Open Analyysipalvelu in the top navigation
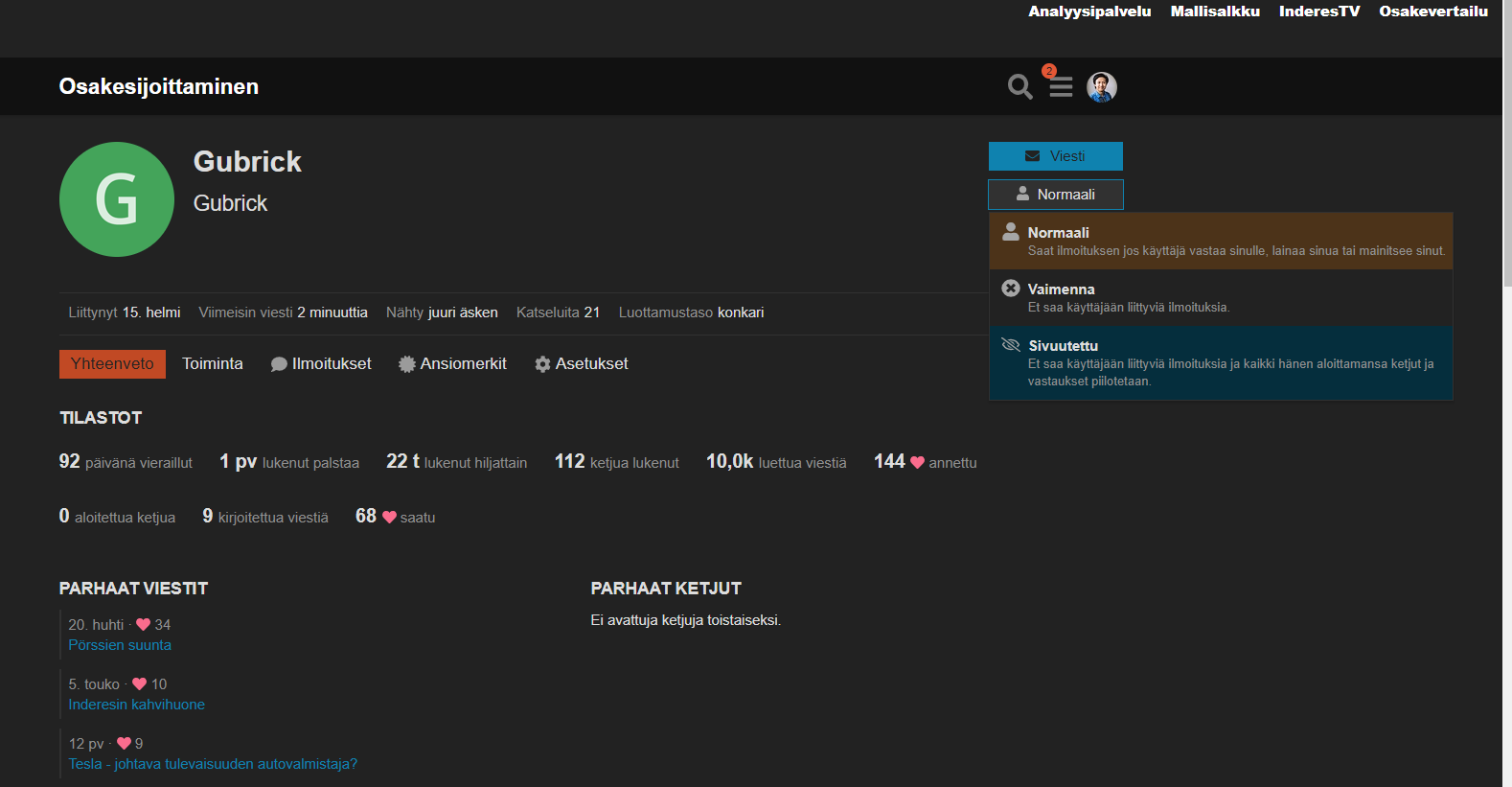Viewport: 1512px width, 787px height. click(1089, 12)
